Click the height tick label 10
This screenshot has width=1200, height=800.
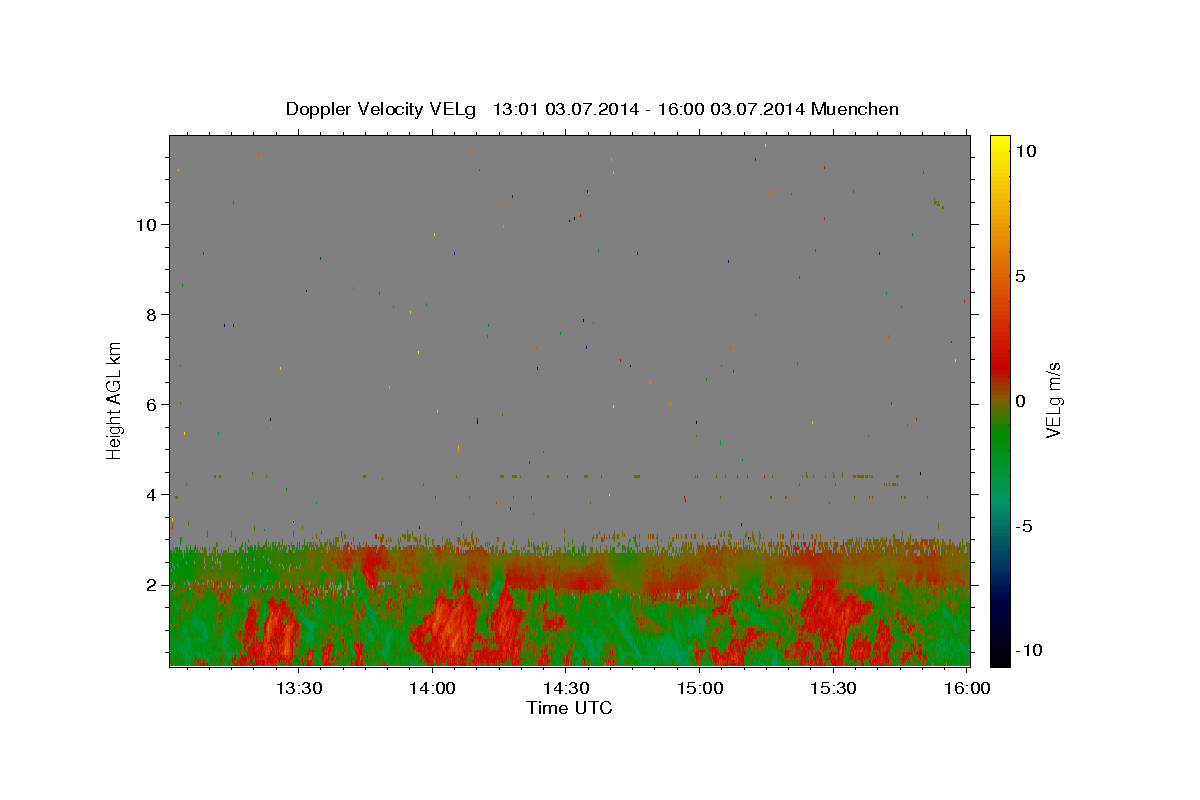tap(148, 224)
